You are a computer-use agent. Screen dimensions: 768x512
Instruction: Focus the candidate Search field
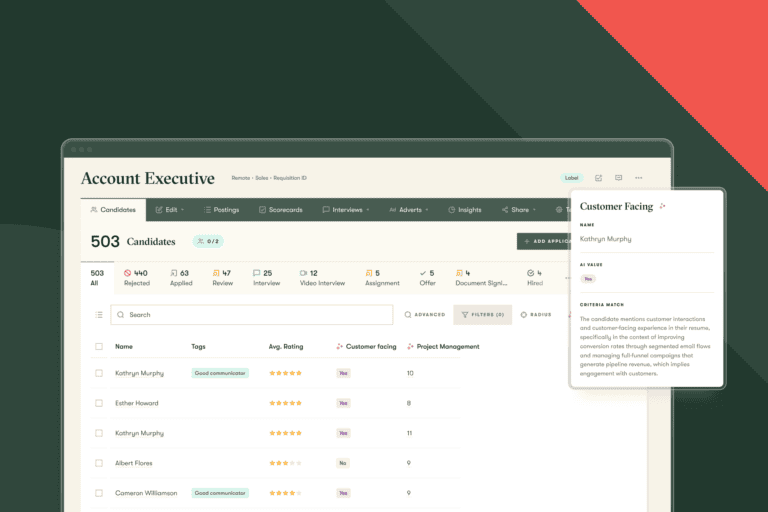click(252, 315)
